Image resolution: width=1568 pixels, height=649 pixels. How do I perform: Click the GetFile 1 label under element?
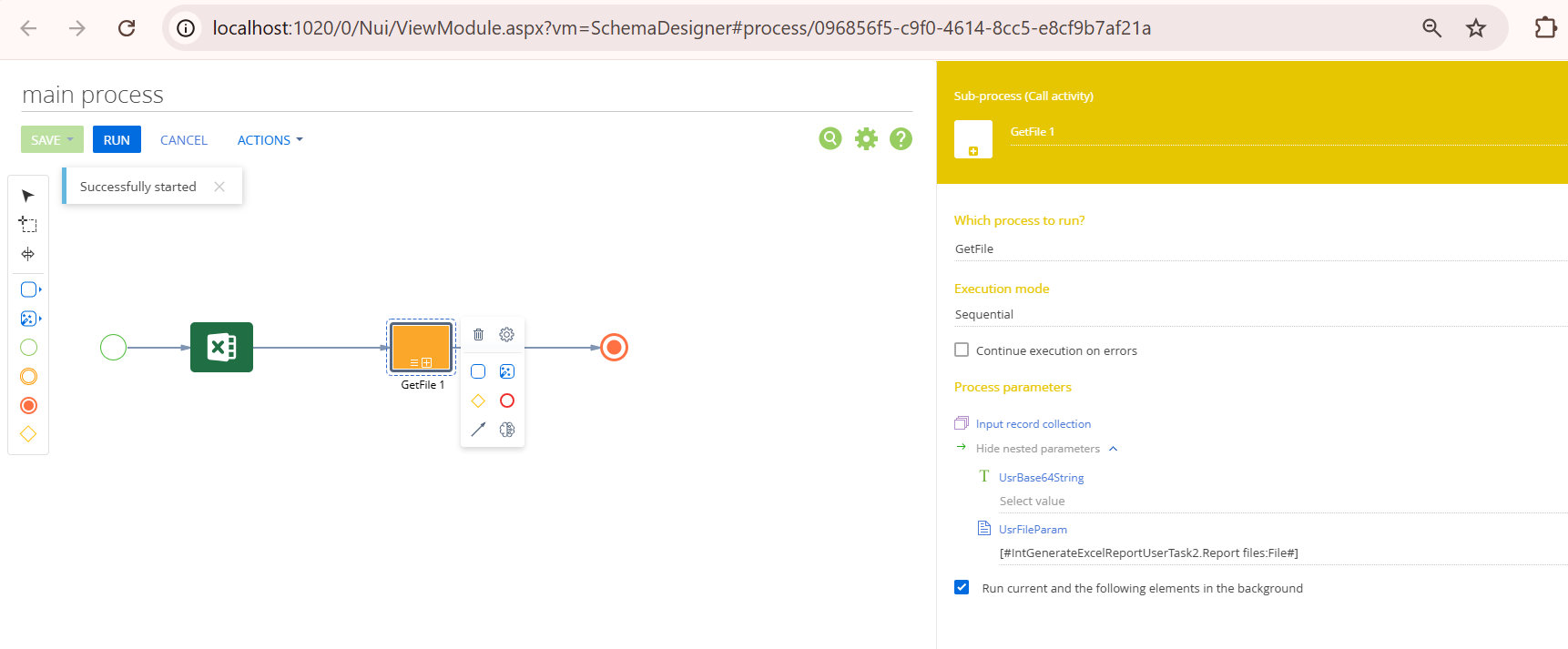(423, 385)
